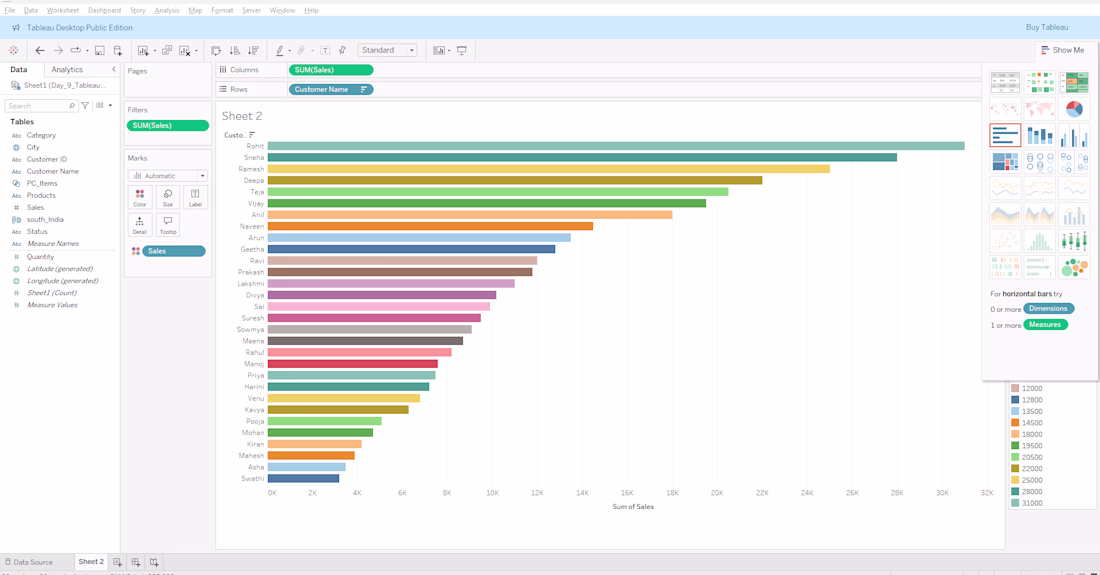
Task: Open the Worksheet menu
Action: point(62,11)
